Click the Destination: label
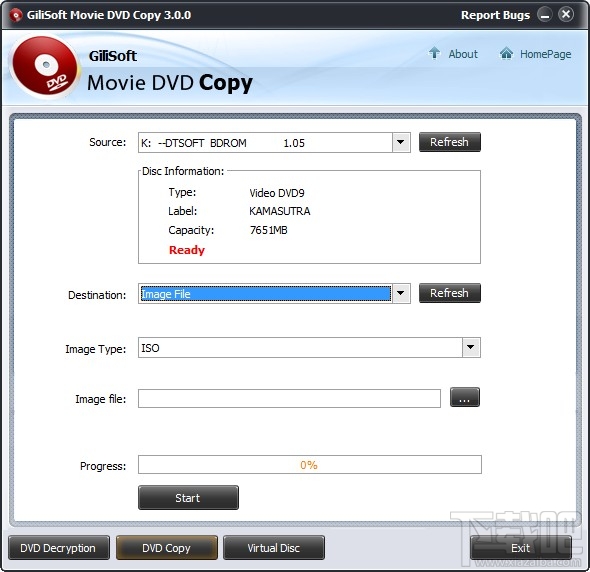The image size is (590, 572). tap(97, 295)
